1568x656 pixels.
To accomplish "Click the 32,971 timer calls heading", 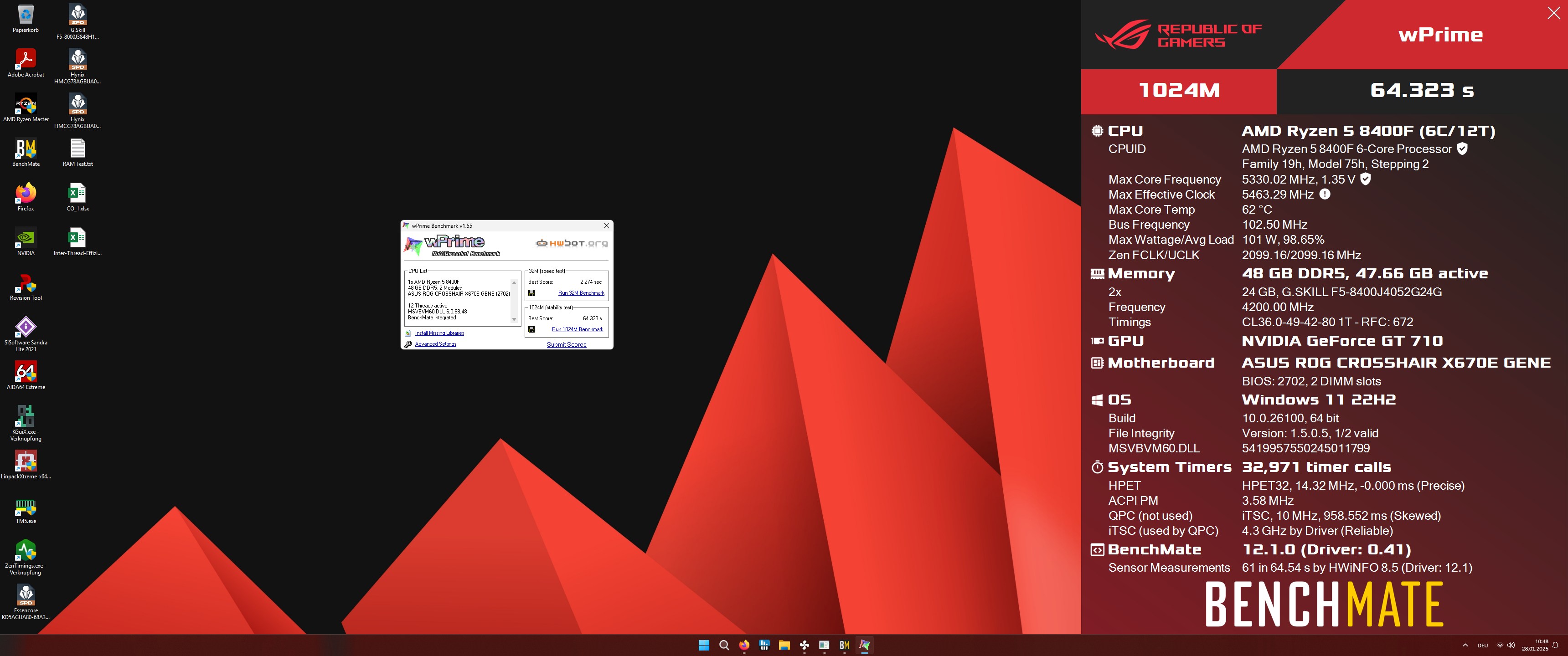I will tap(1316, 467).
